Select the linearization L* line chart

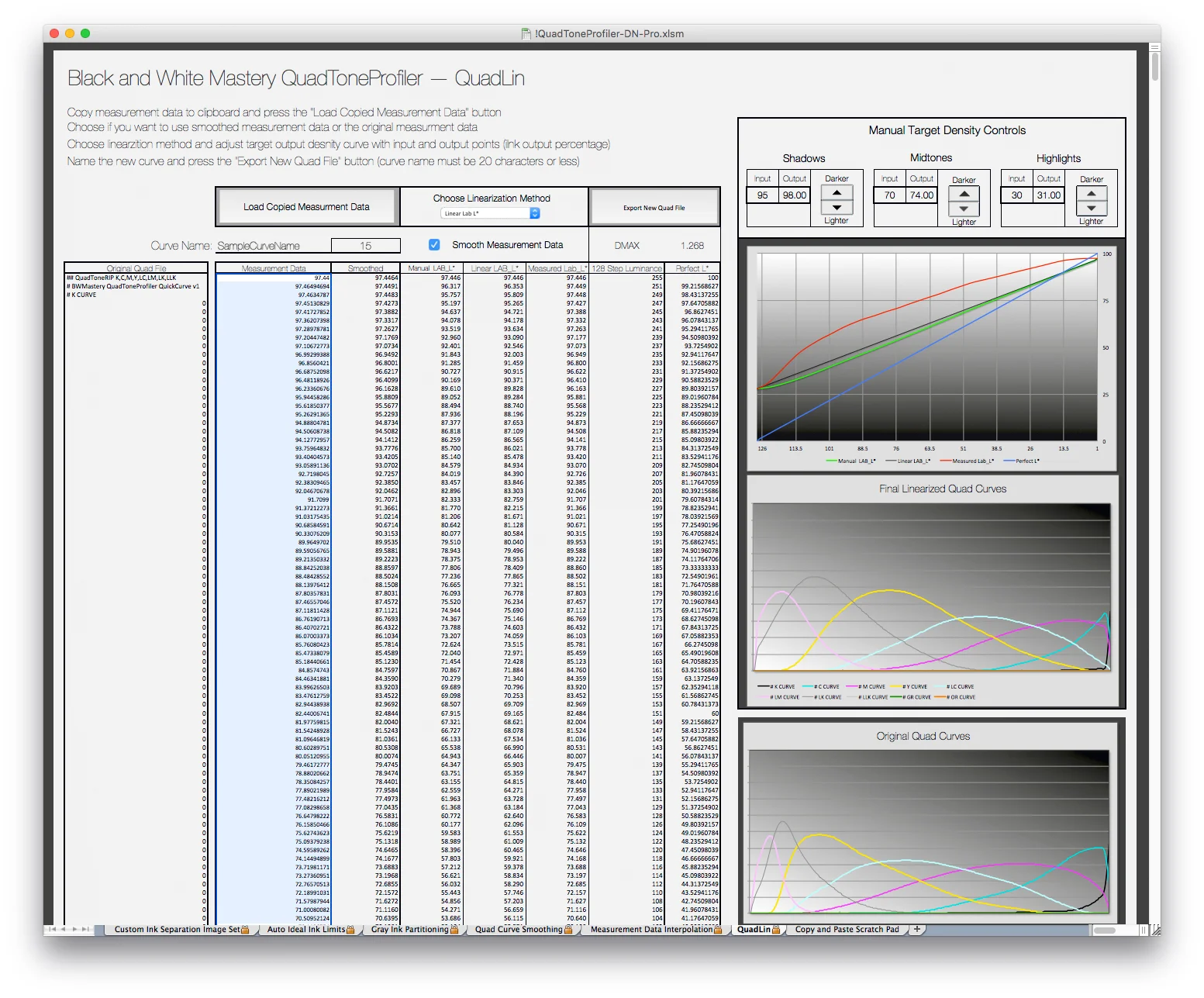pyautogui.click(x=931, y=358)
